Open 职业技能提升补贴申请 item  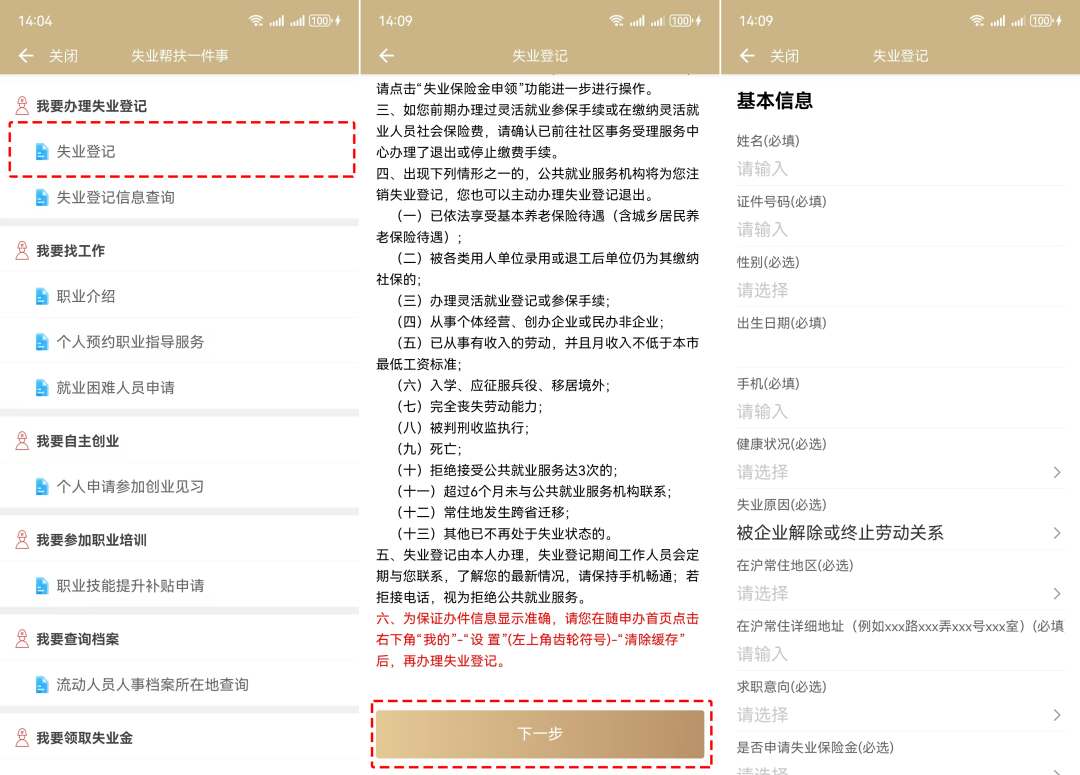[x=130, y=586]
